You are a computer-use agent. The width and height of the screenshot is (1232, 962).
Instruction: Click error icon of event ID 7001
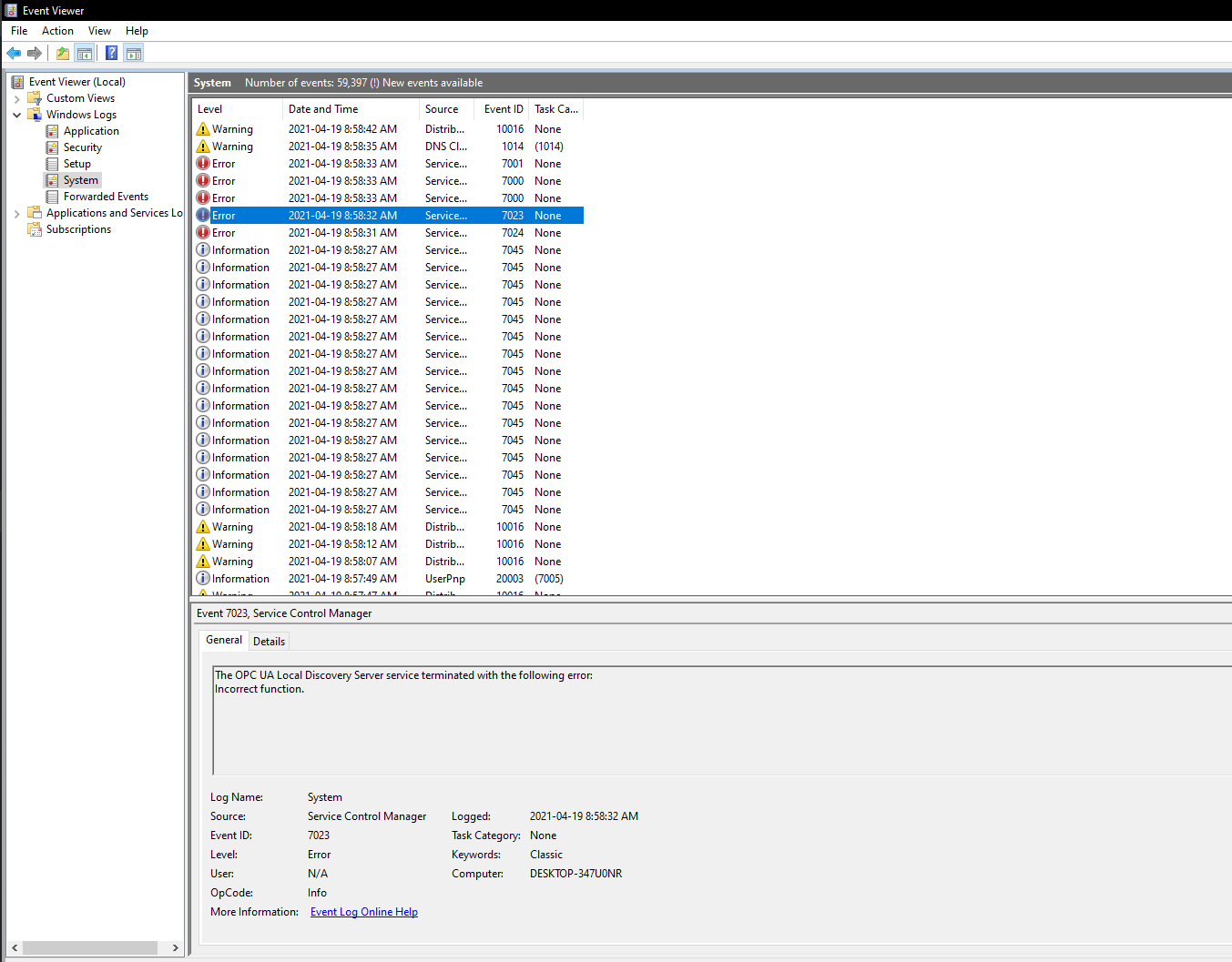coord(203,164)
